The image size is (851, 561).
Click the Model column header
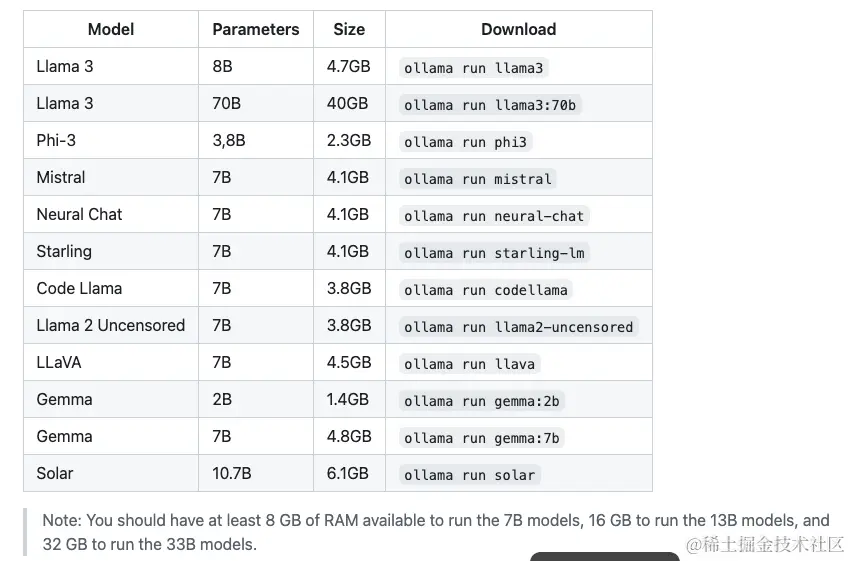111,29
